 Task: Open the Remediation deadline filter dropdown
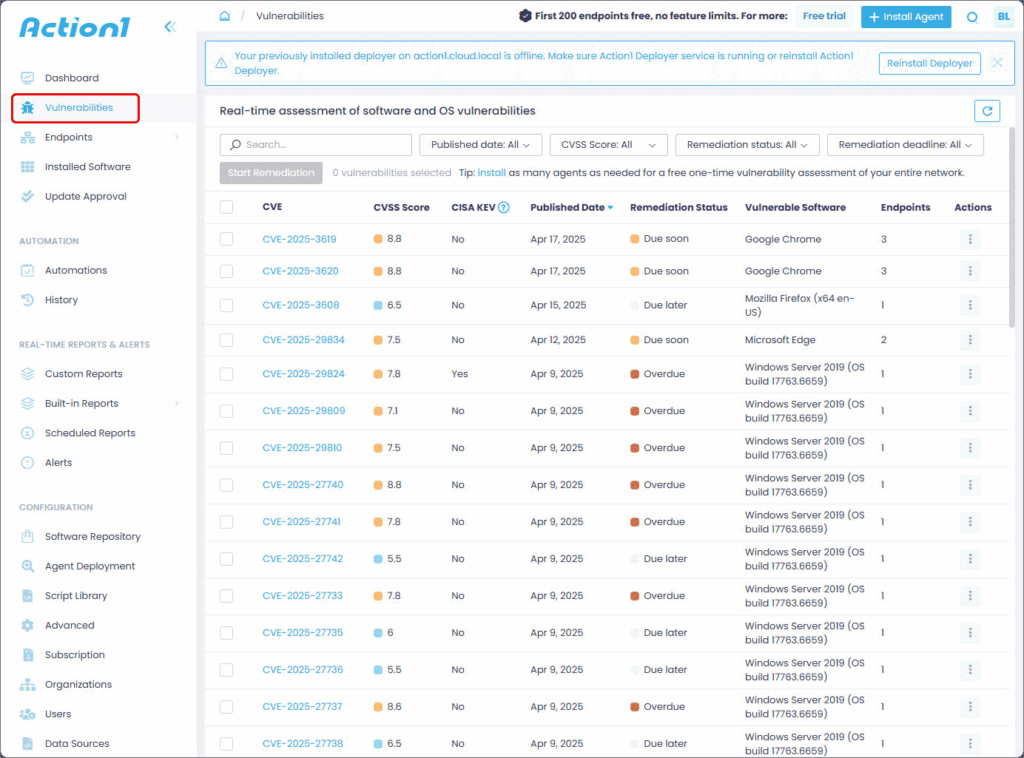(905, 144)
